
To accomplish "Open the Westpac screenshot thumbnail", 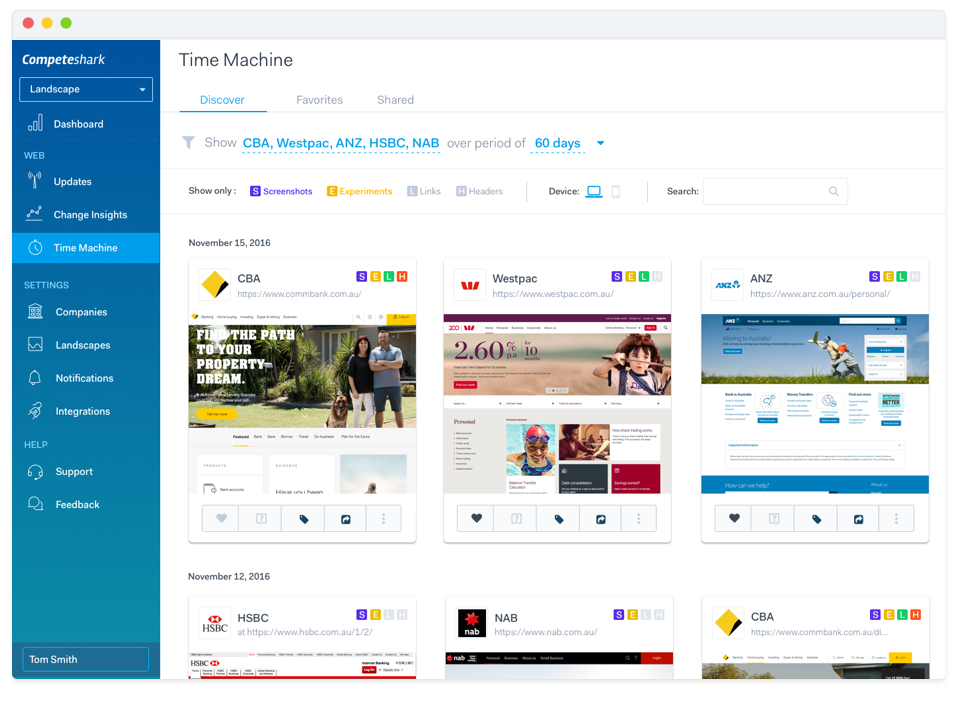I will (x=557, y=403).
